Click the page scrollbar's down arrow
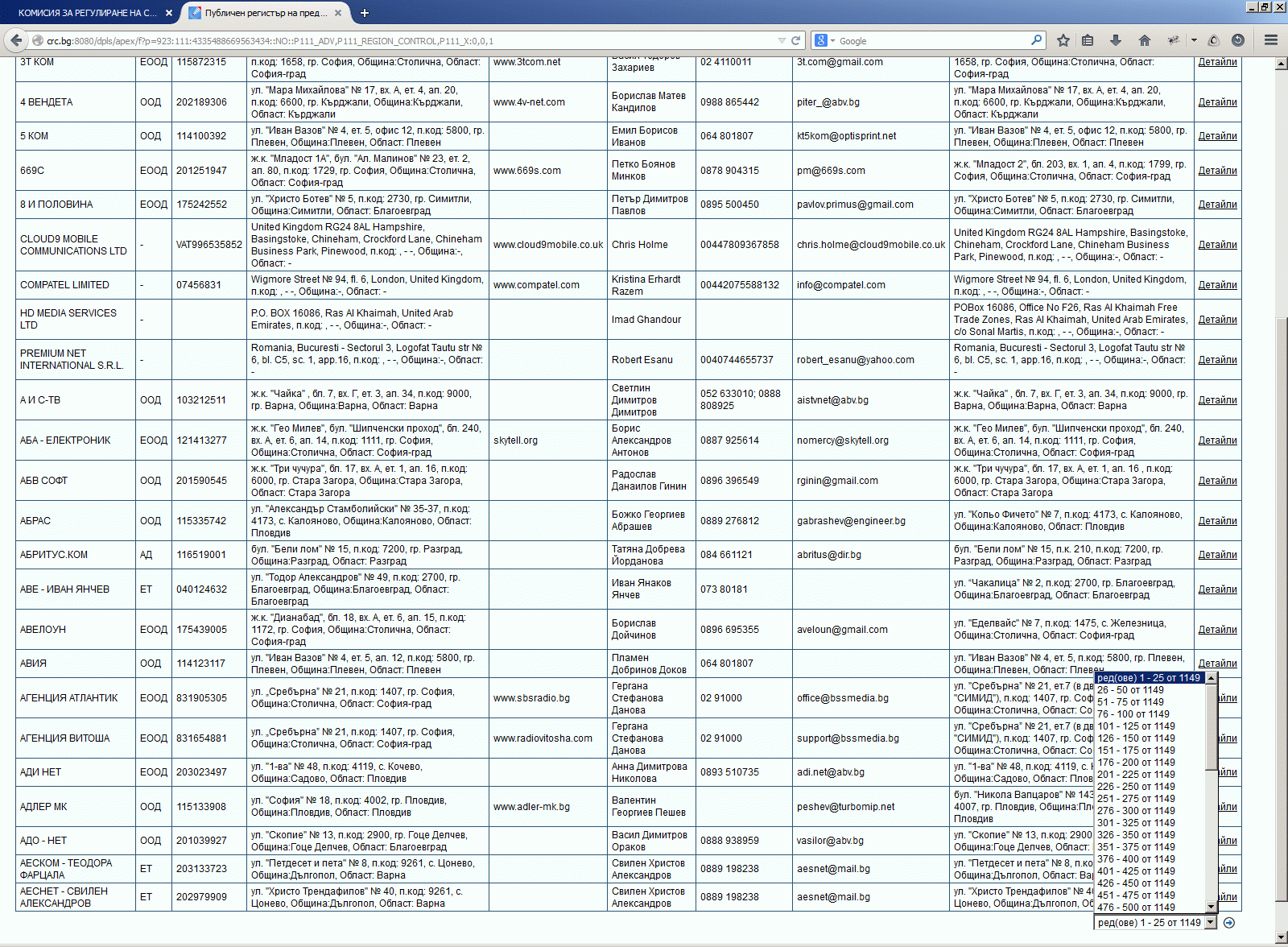This screenshot has width=1288, height=947. (x=1281, y=937)
